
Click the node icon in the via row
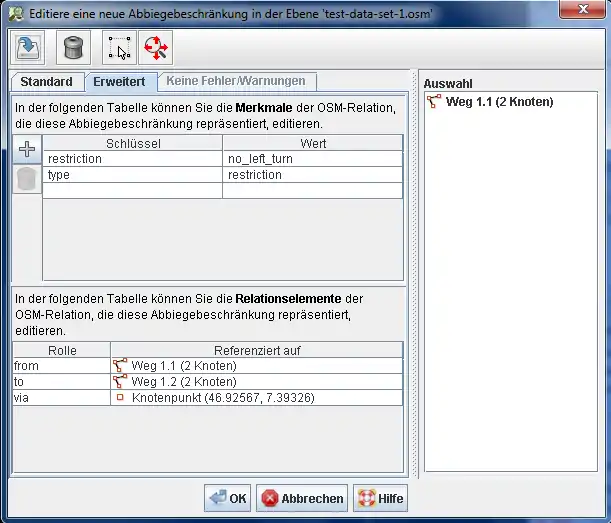pyautogui.click(x=120, y=397)
